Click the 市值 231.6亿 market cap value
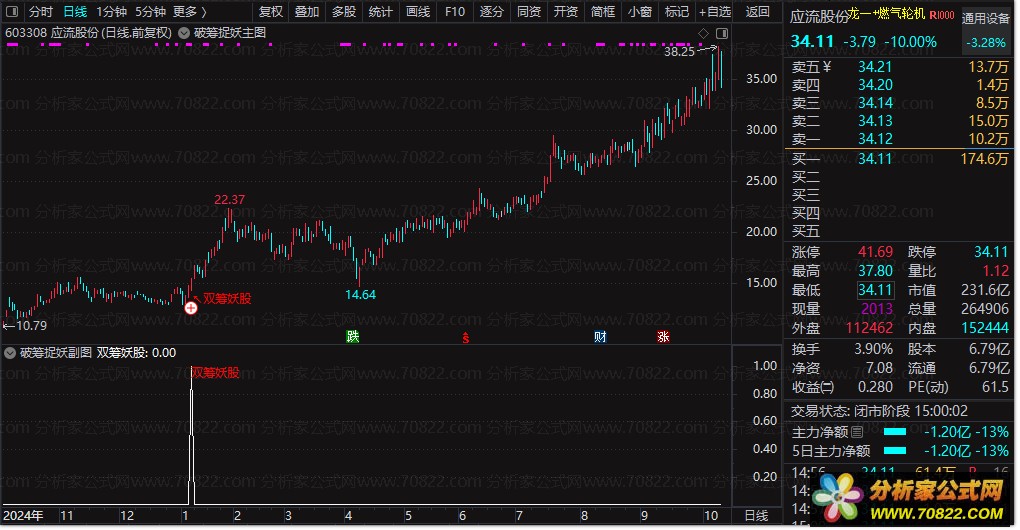Image resolution: width=1020 pixels, height=530 pixels. pyautogui.click(x=985, y=290)
